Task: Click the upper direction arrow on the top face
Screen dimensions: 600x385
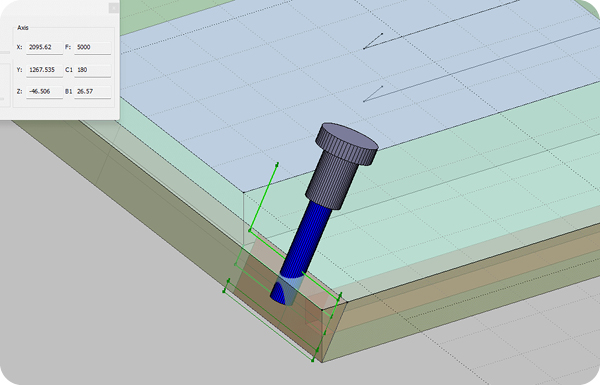Action: coord(373,41)
